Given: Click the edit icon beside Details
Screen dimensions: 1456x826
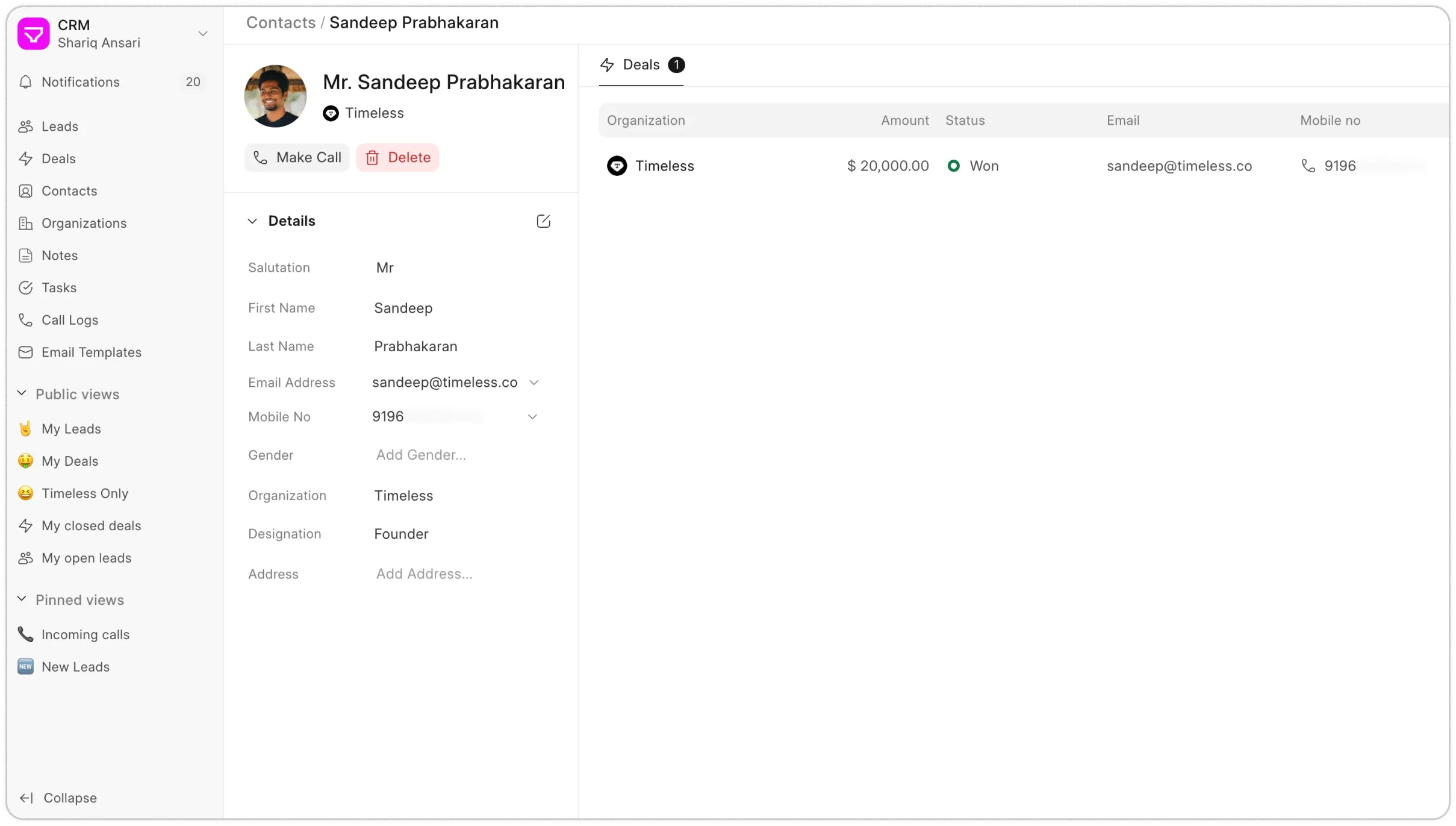Looking at the screenshot, I should (543, 221).
